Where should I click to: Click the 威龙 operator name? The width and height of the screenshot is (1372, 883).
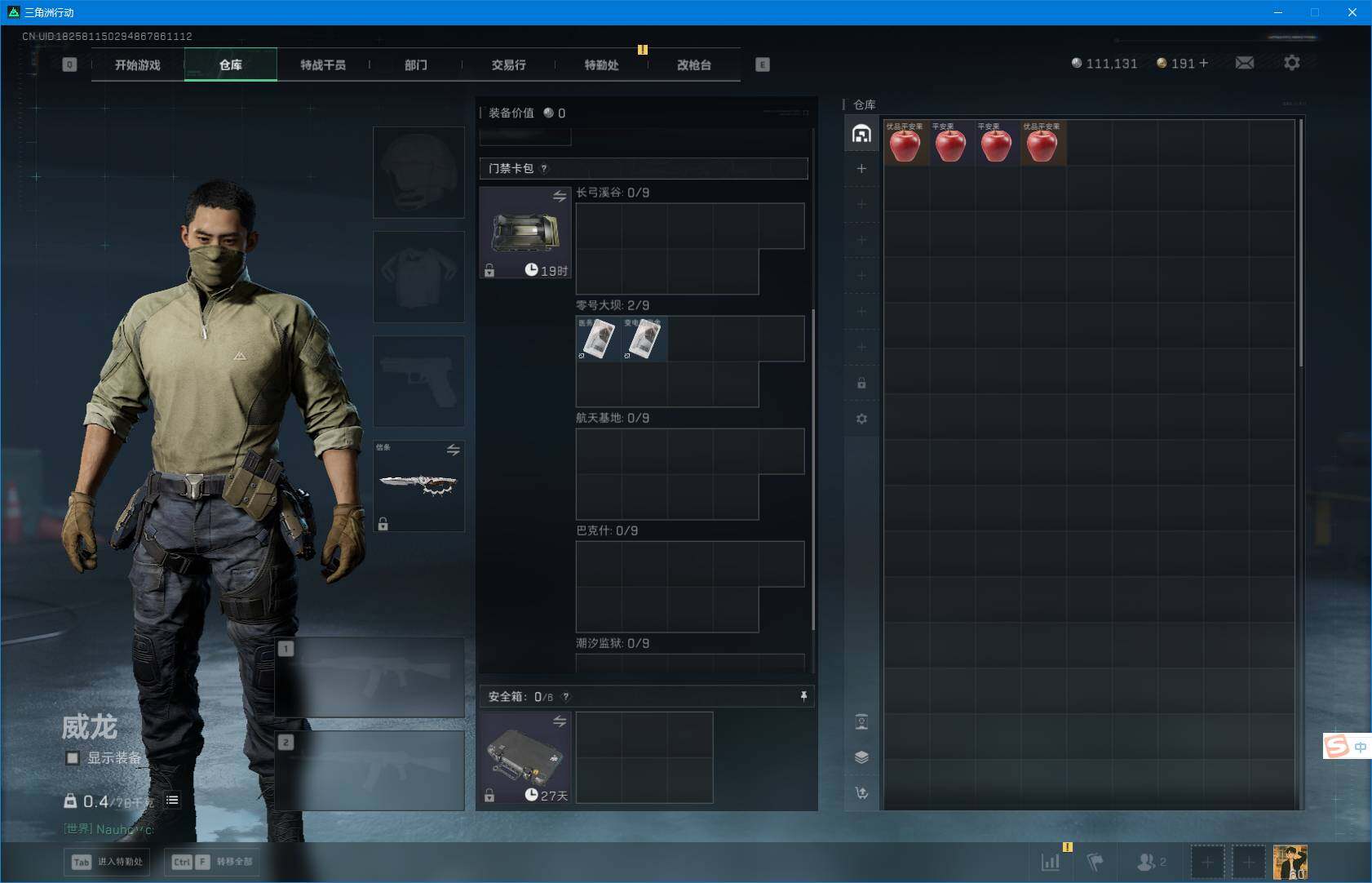[90, 726]
